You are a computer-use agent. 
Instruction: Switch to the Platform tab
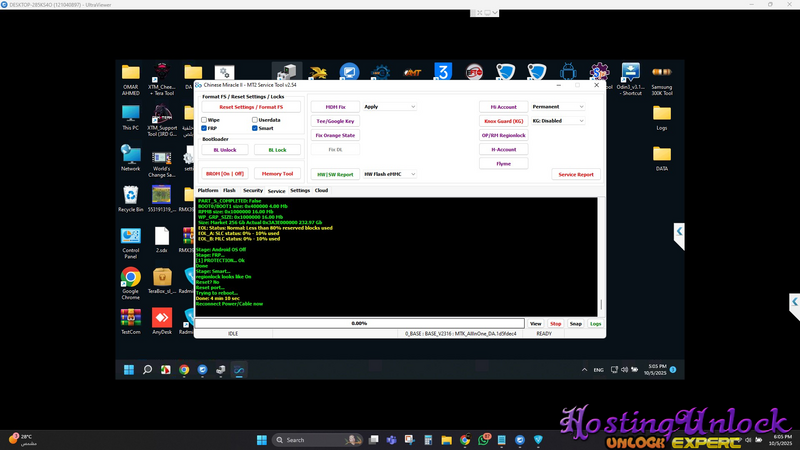208,190
